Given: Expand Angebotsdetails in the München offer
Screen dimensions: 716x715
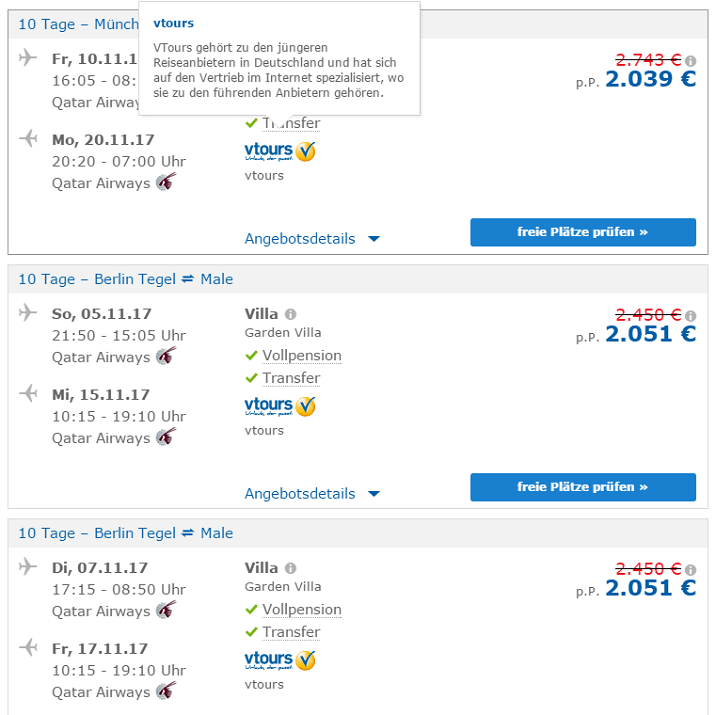Looking at the screenshot, I should tap(312, 239).
